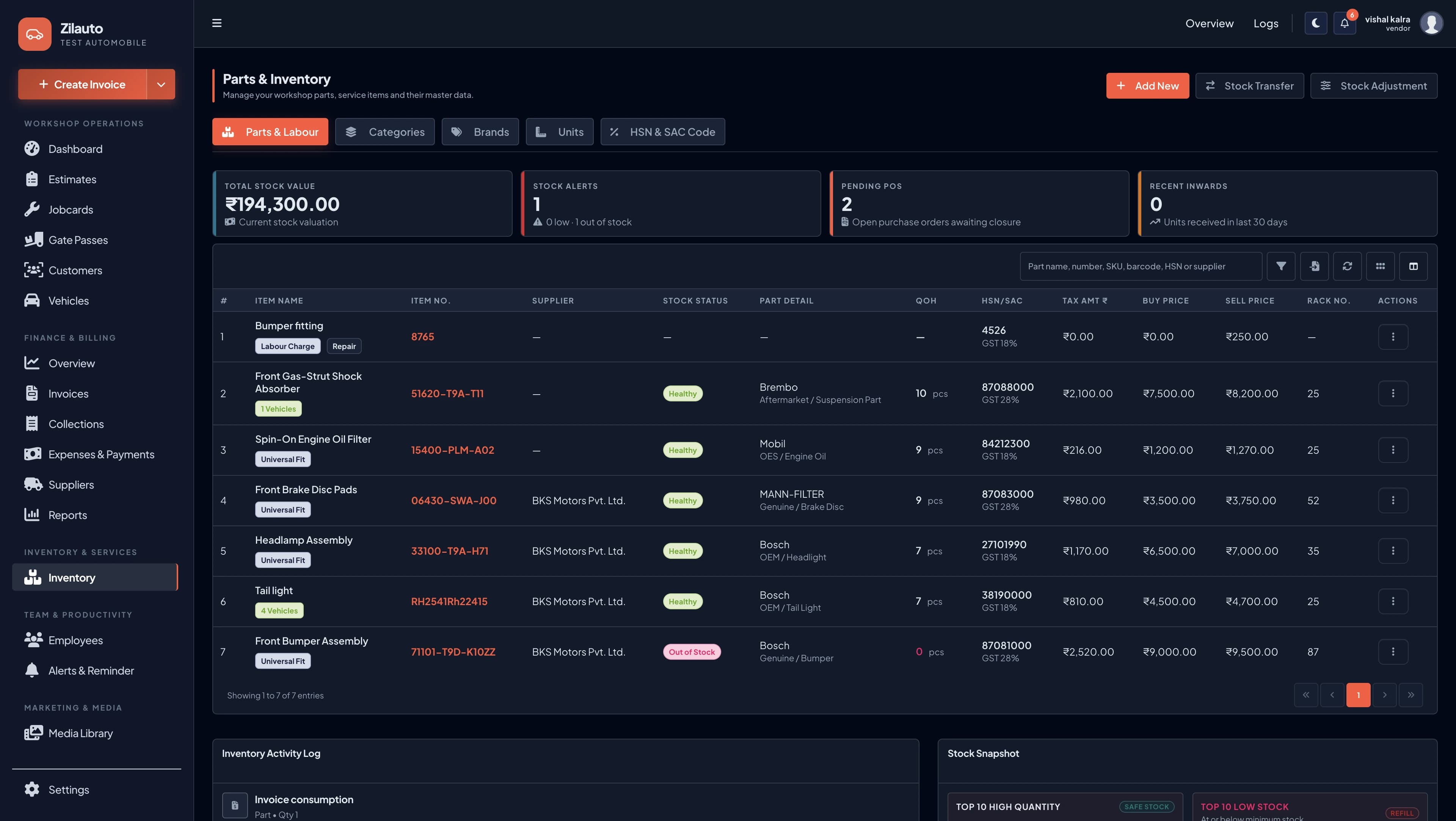The image size is (1456, 821).
Task: Click the Create Invoice button
Action: (x=83, y=84)
